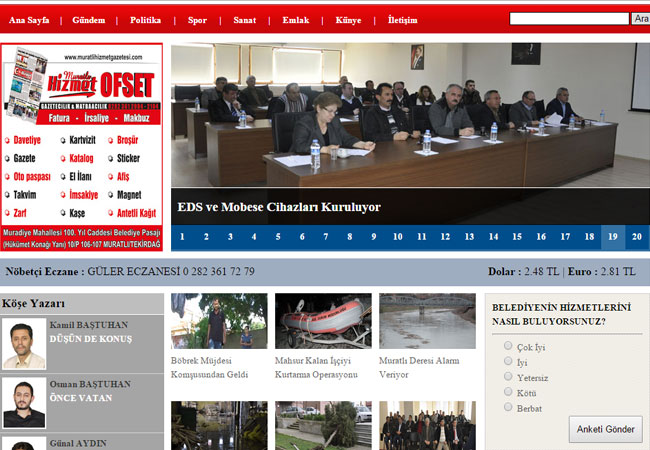The height and width of the screenshot is (450, 650).
Task: Open the İletişim page
Action: click(403, 20)
